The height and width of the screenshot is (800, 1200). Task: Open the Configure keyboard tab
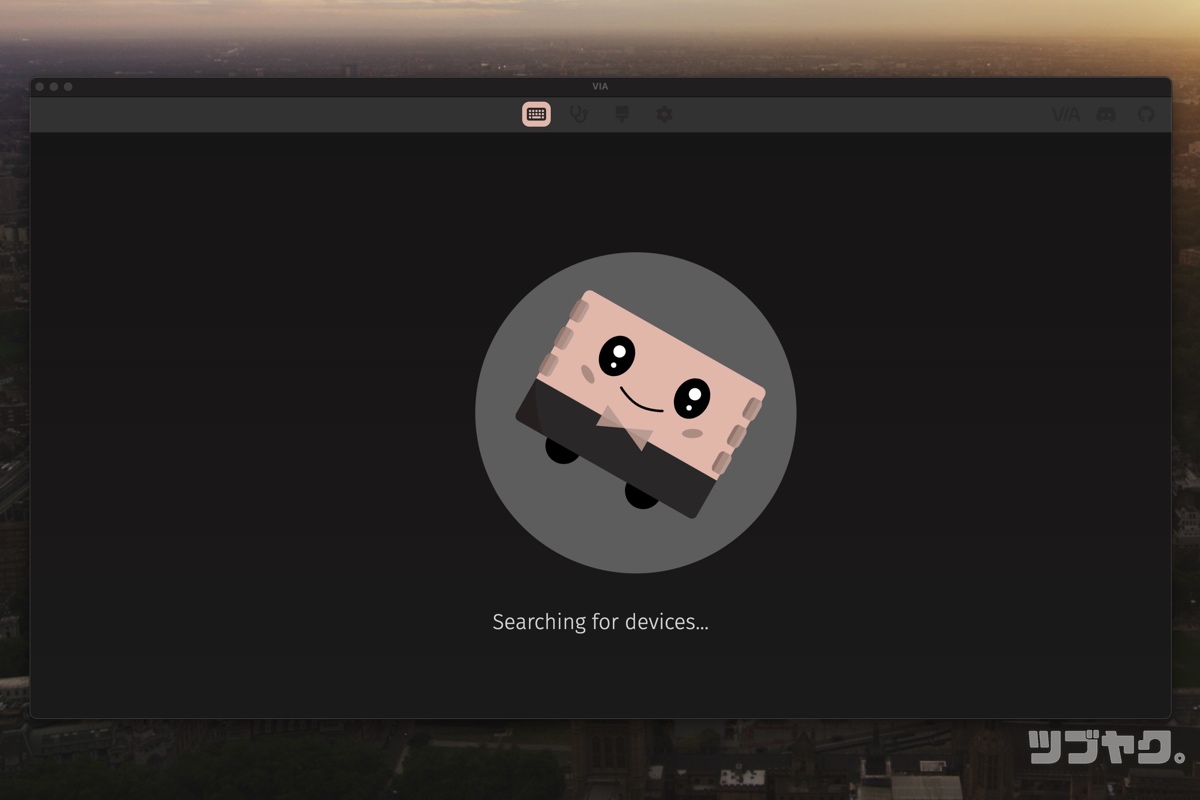coord(536,114)
